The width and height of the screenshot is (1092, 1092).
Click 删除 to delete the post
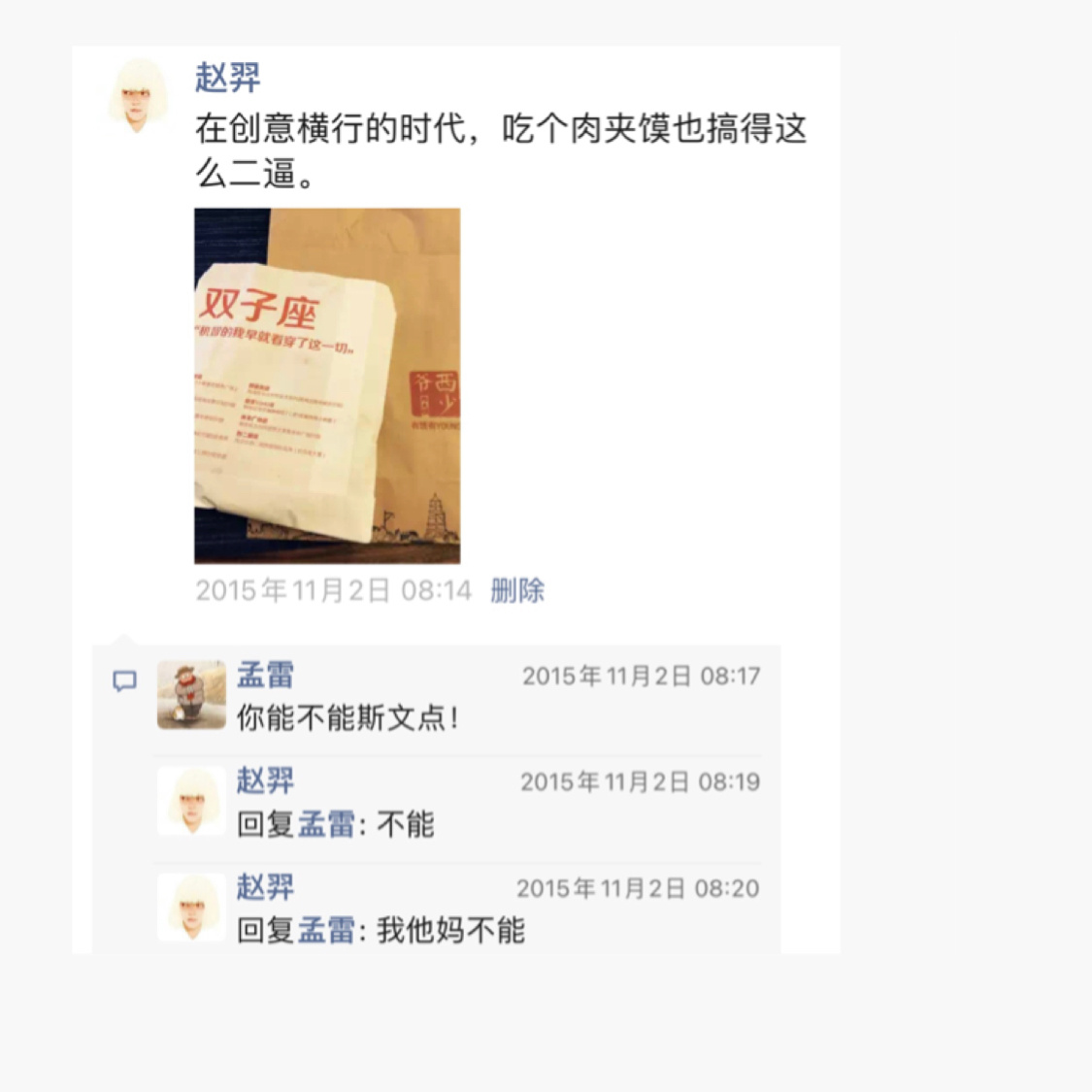coord(517,590)
